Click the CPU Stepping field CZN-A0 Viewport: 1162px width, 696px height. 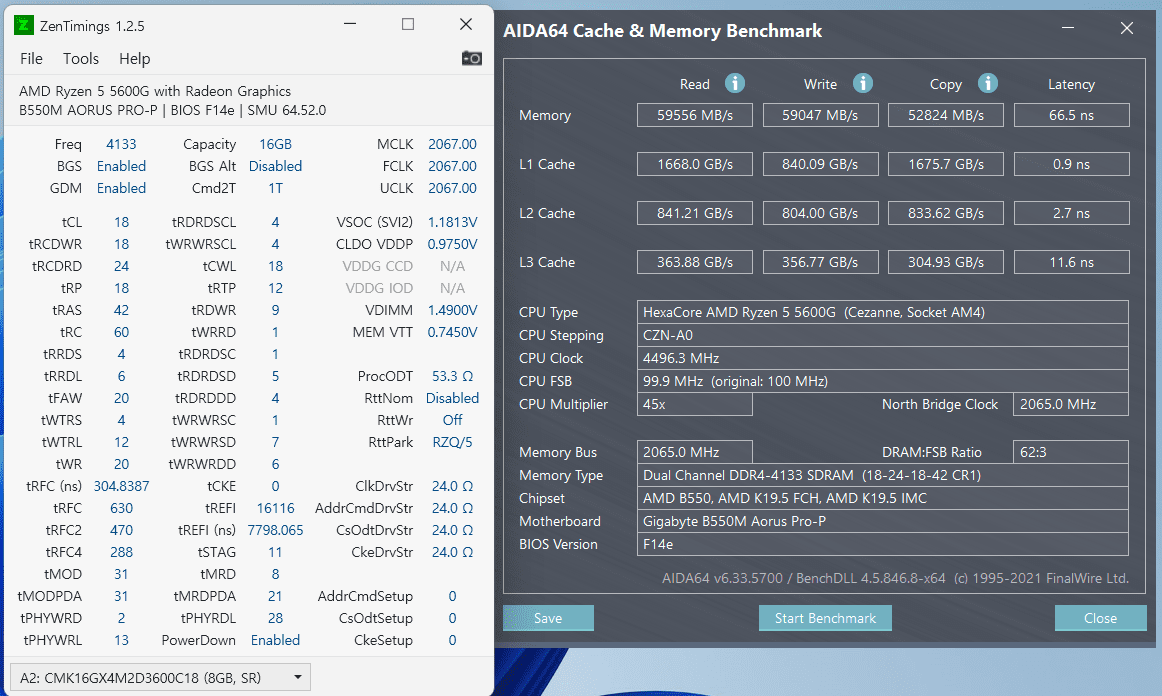[x=883, y=335]
